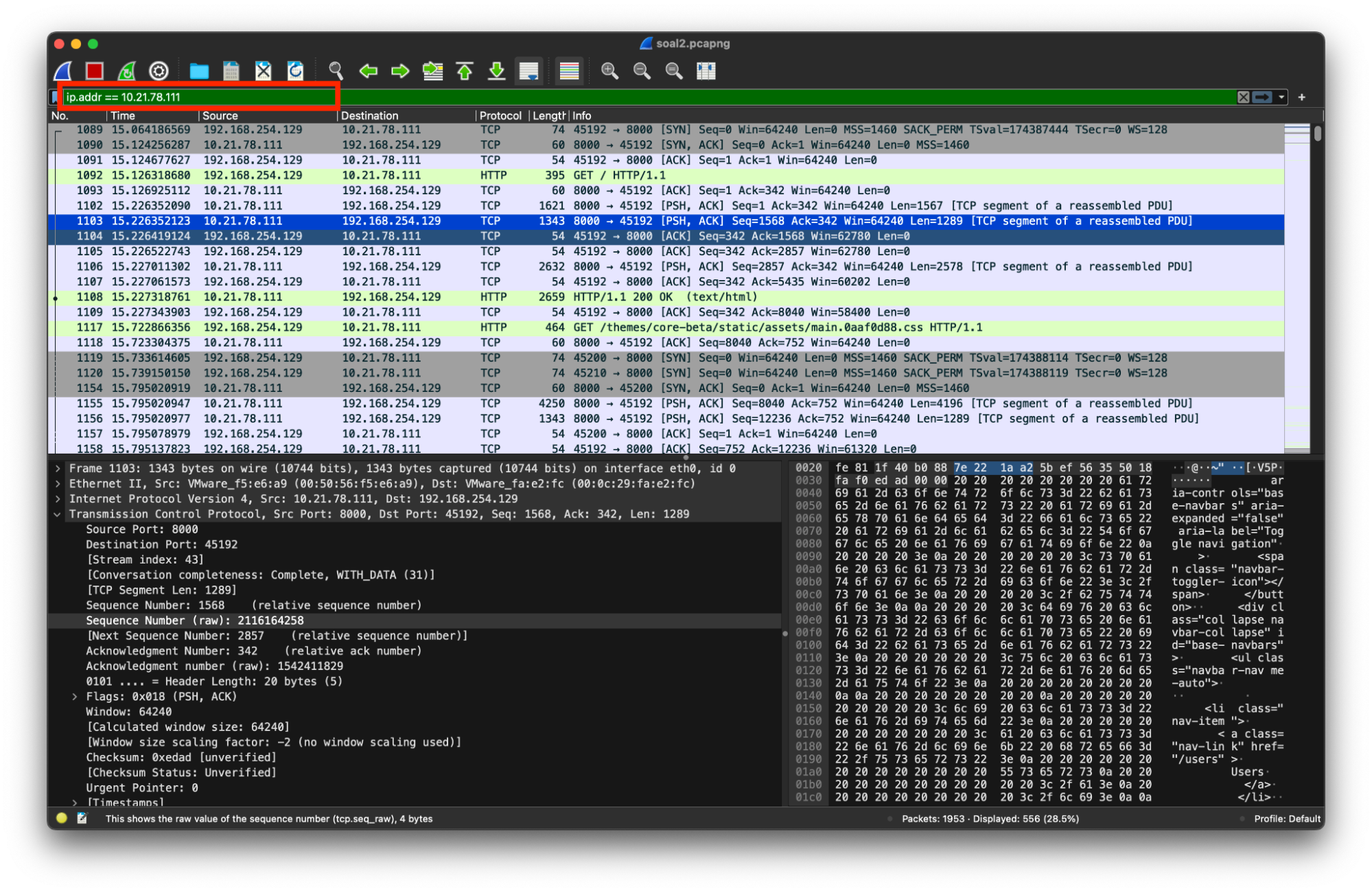This screenshot has width=1372, height=893.
Task: Collapse the Transmission Control Protocol tree
Action: pyautogui.click(x=58, y=514)
